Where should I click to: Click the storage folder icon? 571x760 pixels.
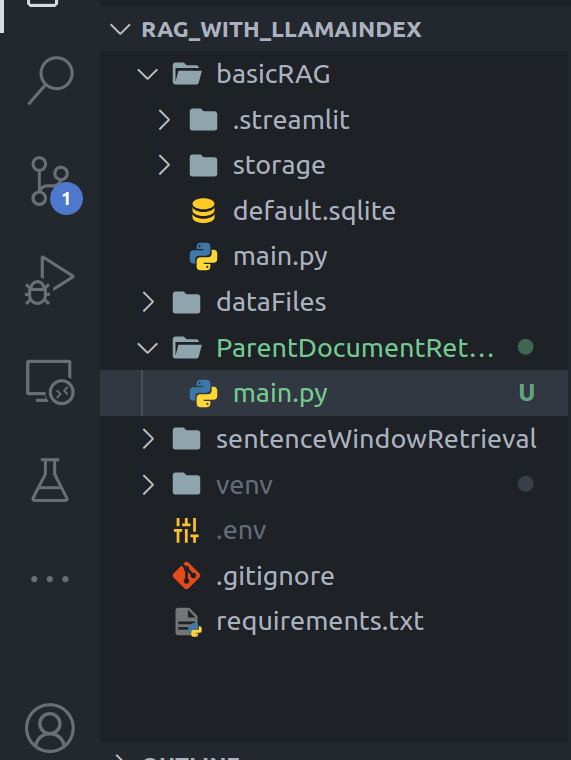tap(203, 165)
